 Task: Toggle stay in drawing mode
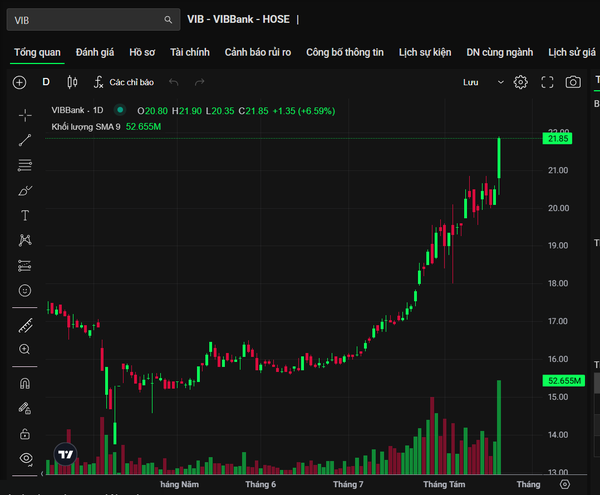pos(25,409)
